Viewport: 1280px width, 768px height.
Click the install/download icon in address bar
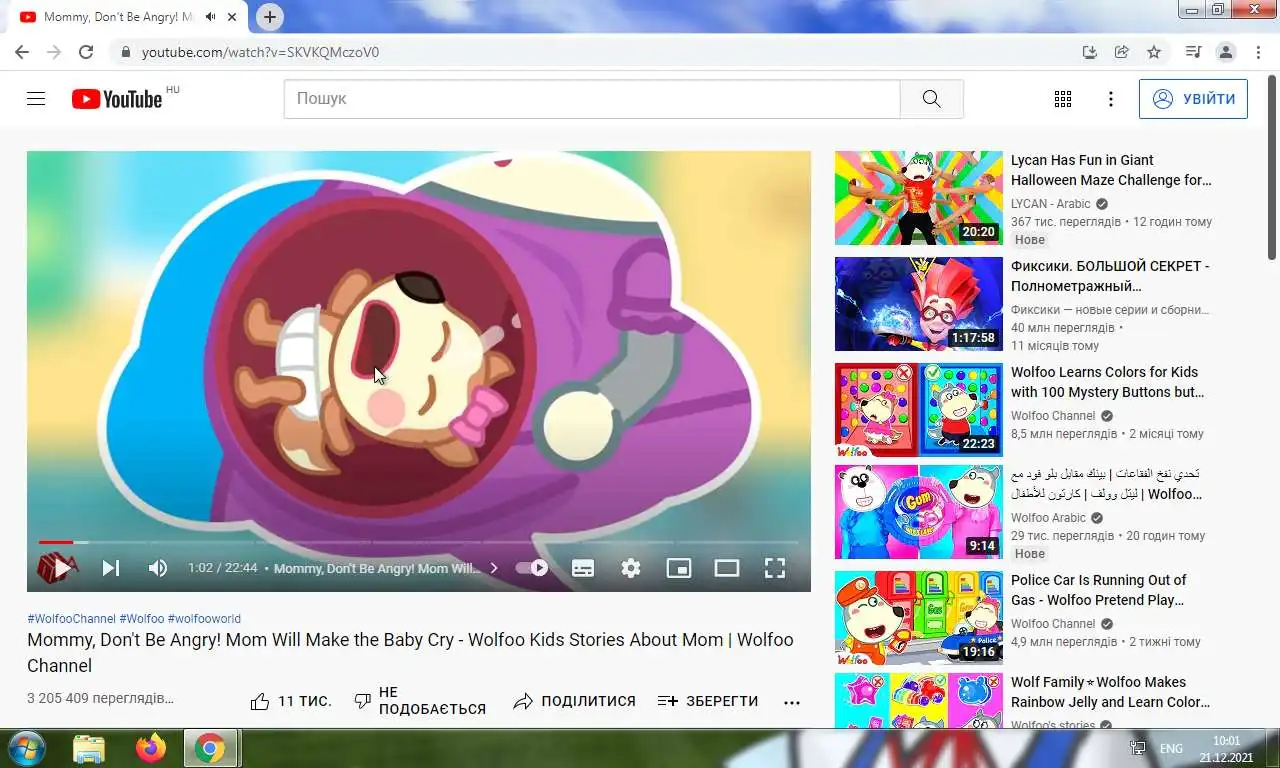(1090, 52)
